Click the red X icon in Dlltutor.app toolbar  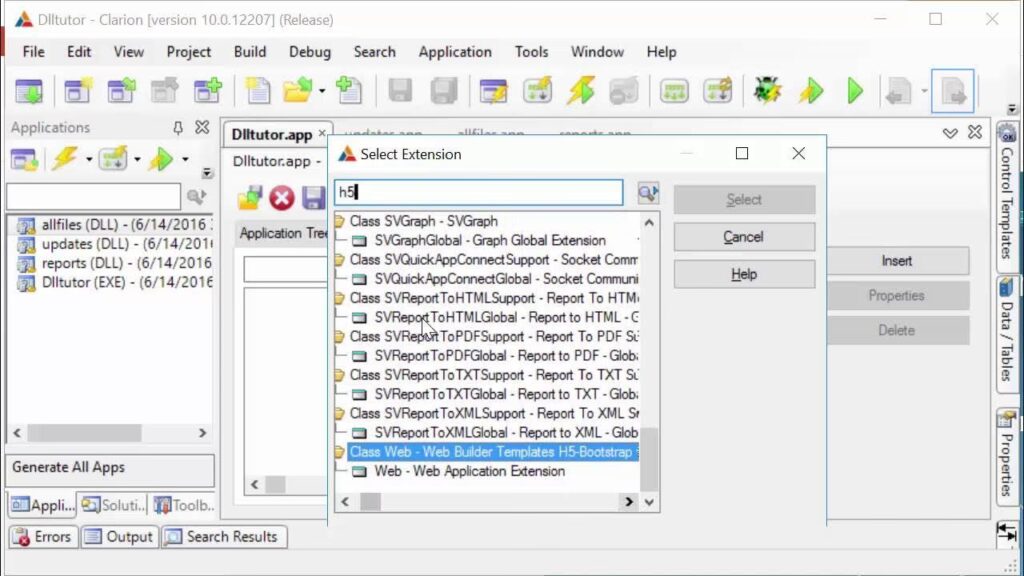click(x=282, y=198)
